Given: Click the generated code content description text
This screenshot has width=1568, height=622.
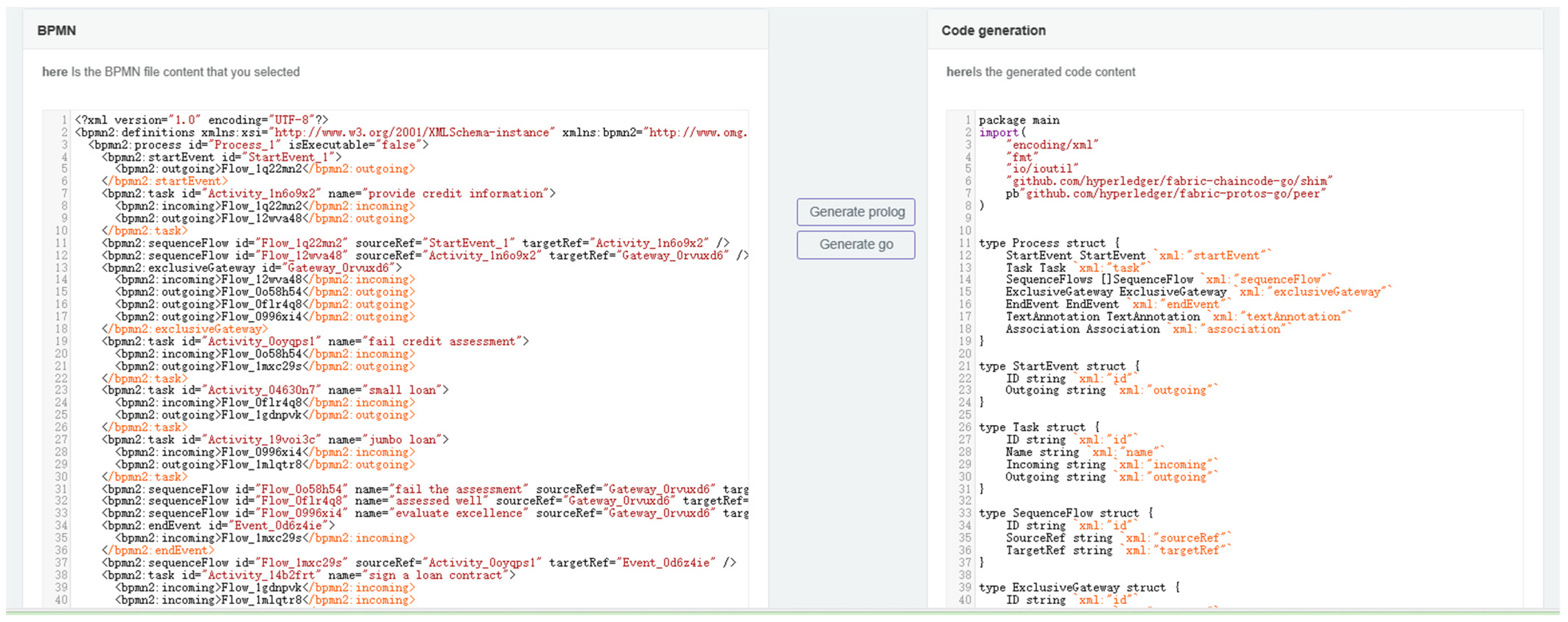Looking at the screenshot, I should click(1040, 72).
